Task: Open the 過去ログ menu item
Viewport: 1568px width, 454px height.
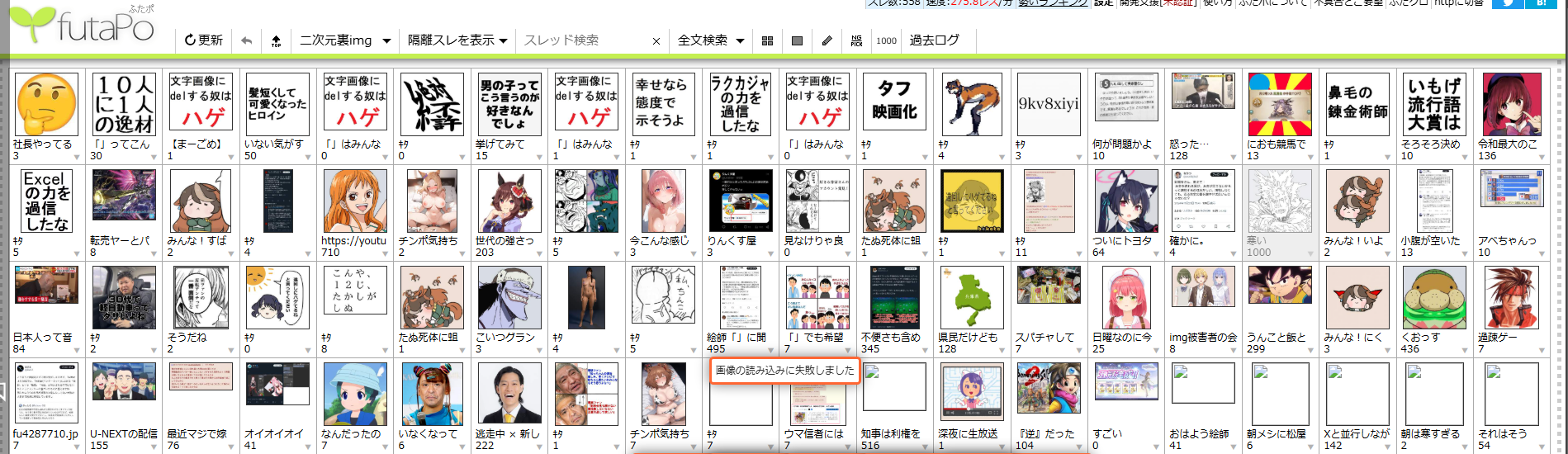Action: coord(934,40)
